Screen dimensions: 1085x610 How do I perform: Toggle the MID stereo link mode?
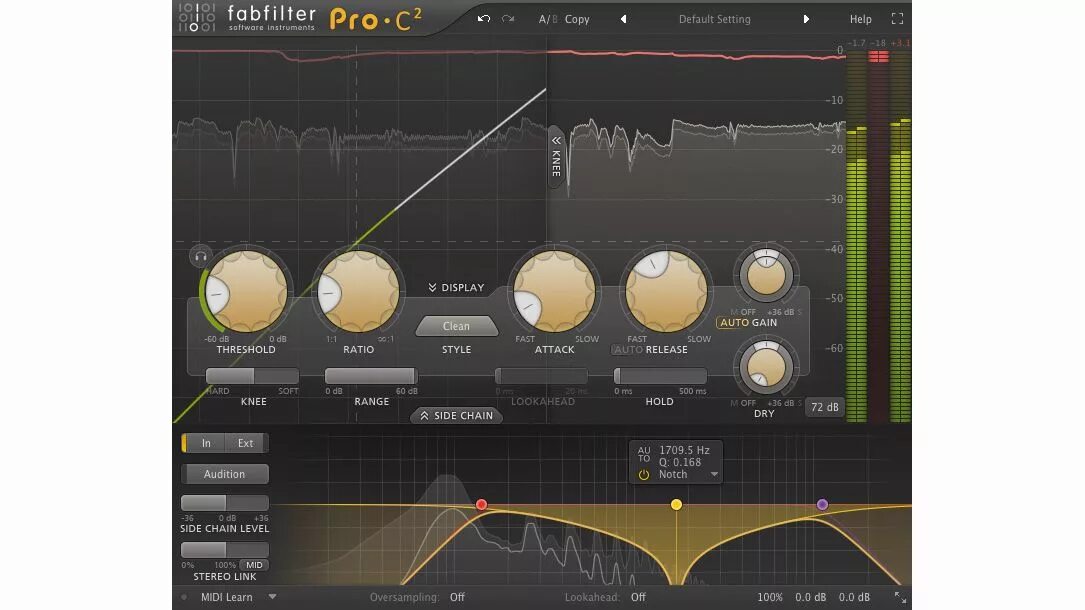click(255, 565)
